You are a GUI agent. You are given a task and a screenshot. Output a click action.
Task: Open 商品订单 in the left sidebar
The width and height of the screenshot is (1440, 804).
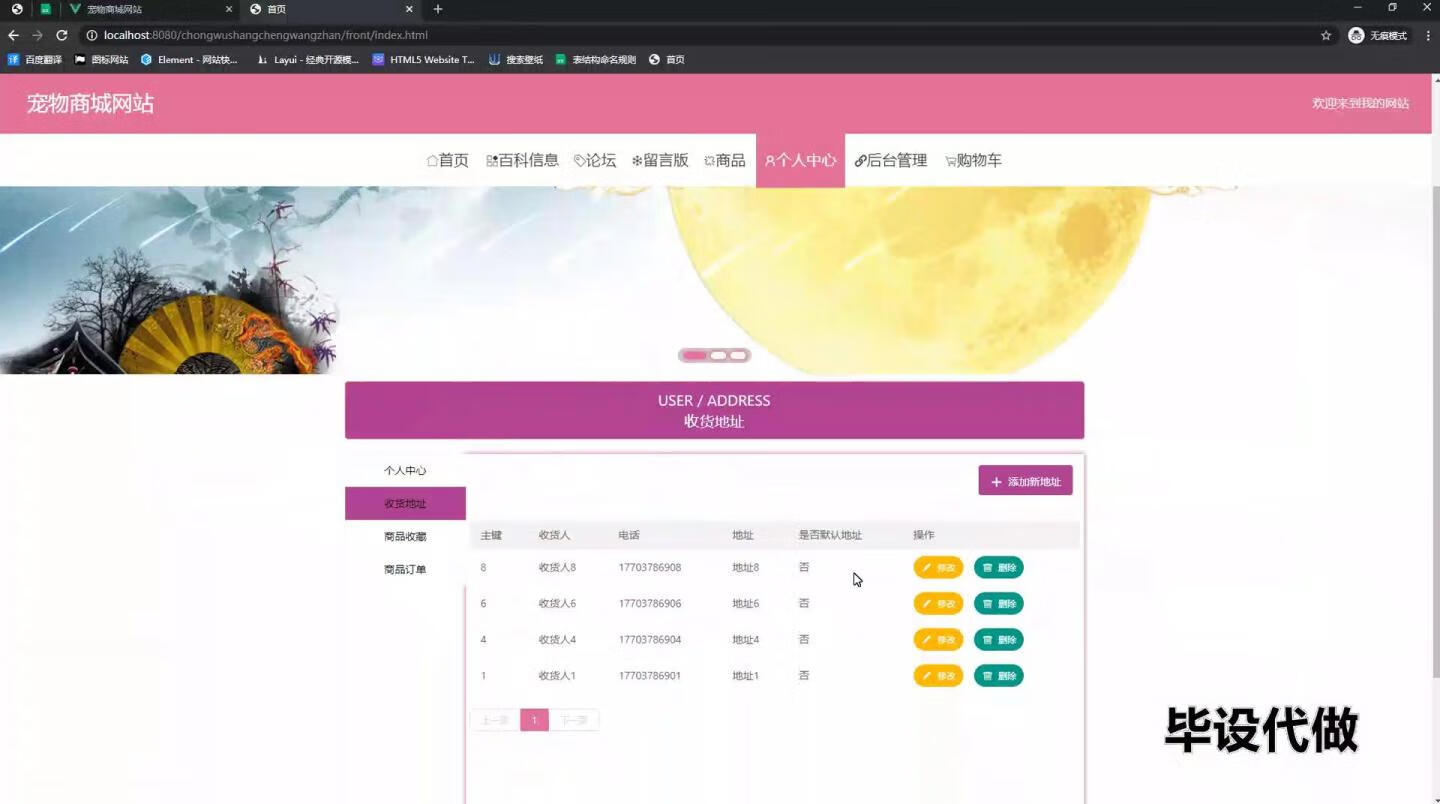click(x=405, y=570)
